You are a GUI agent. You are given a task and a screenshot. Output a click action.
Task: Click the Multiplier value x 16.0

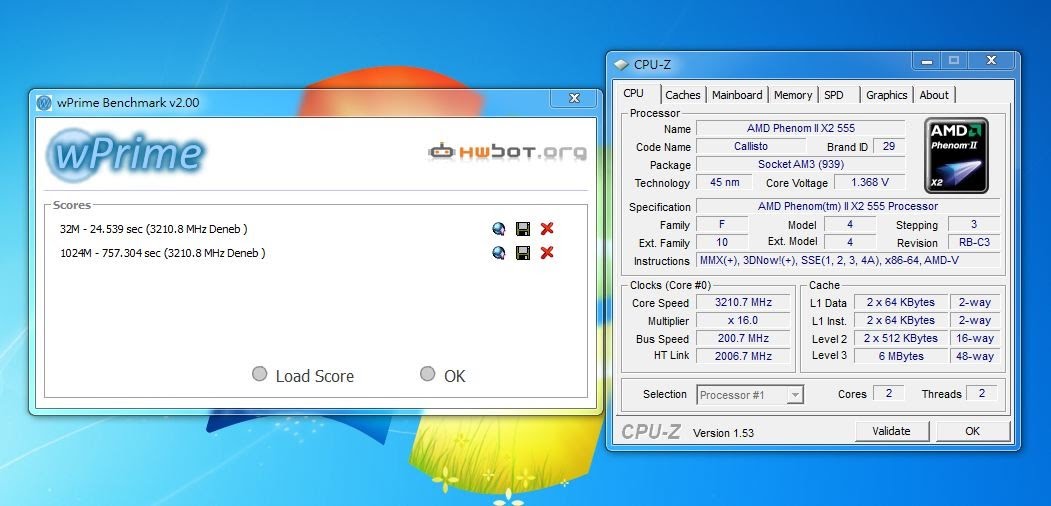click(743, 320)
